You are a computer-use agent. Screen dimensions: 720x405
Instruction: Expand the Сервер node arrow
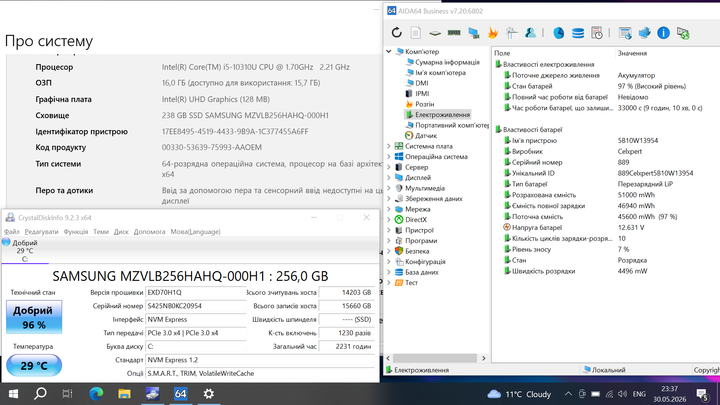(x=389, y=167)
